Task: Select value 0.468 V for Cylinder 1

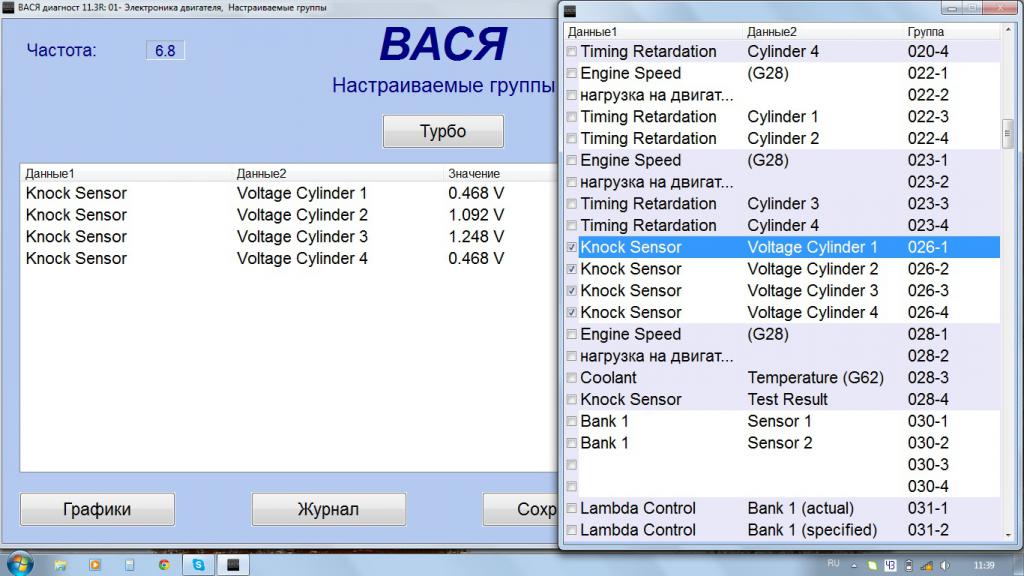Action: (475, 193)
